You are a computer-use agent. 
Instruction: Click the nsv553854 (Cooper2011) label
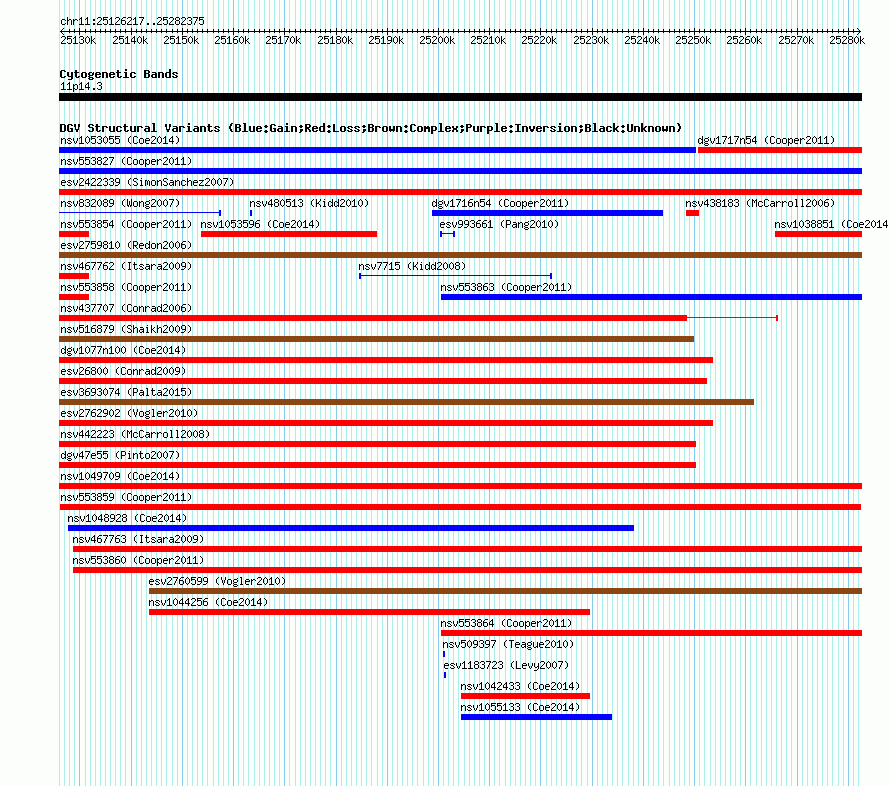pos(126,224)
